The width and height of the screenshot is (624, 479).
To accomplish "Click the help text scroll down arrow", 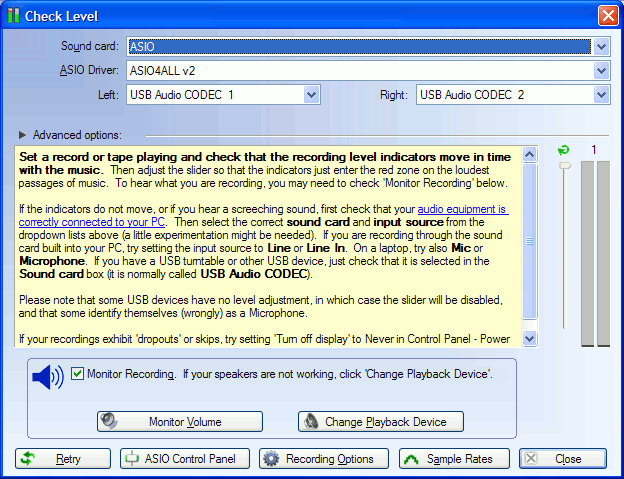I will click(529, 339).
